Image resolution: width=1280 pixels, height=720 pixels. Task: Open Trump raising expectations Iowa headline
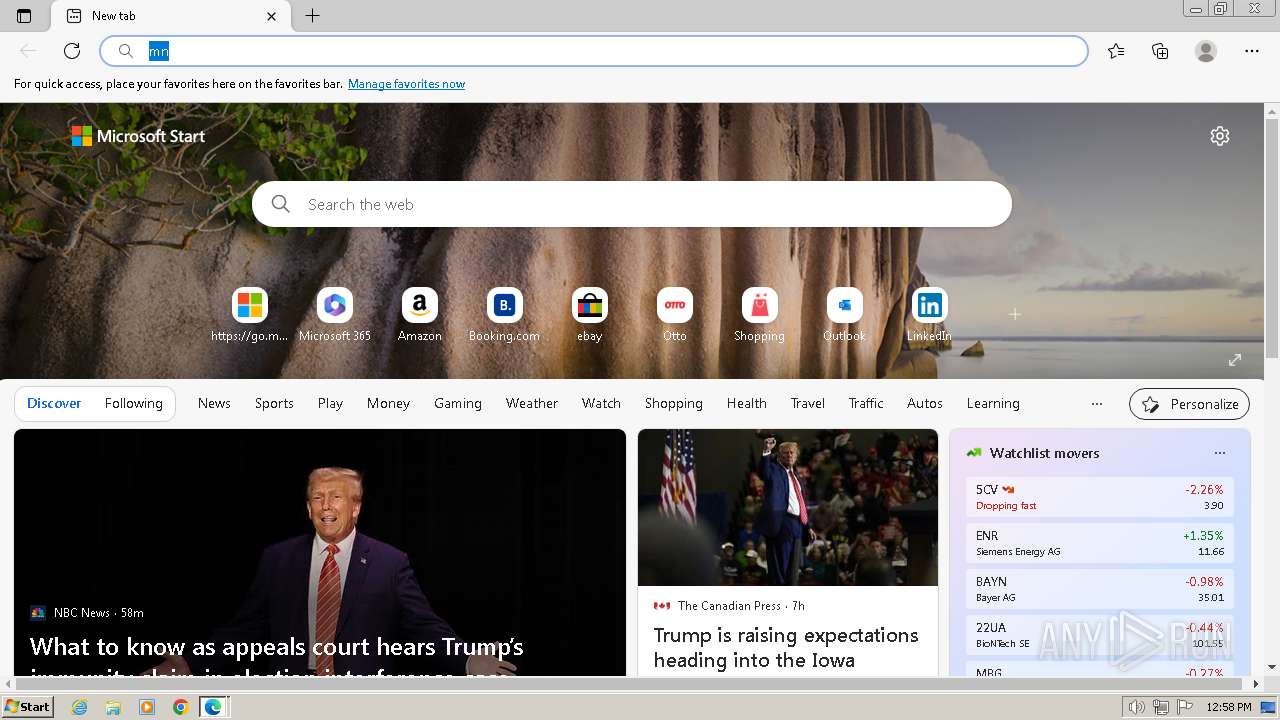[786, 647]
